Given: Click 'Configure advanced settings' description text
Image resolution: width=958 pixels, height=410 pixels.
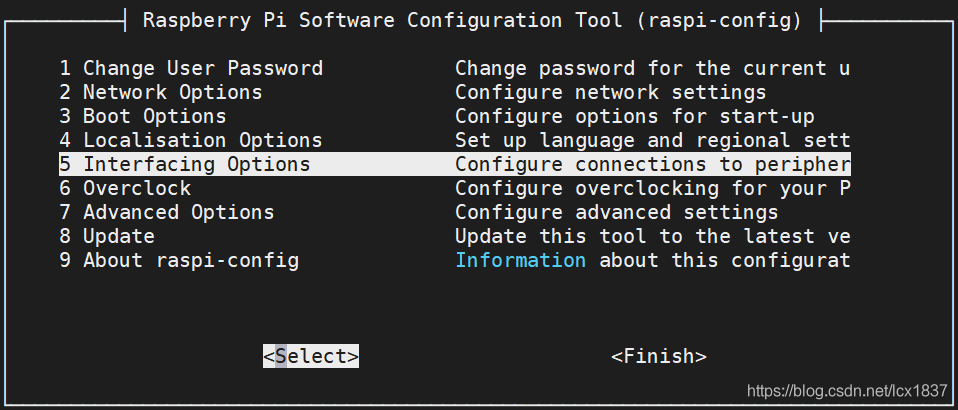Looking at the screenshot, I should click(x=616, y=212).
